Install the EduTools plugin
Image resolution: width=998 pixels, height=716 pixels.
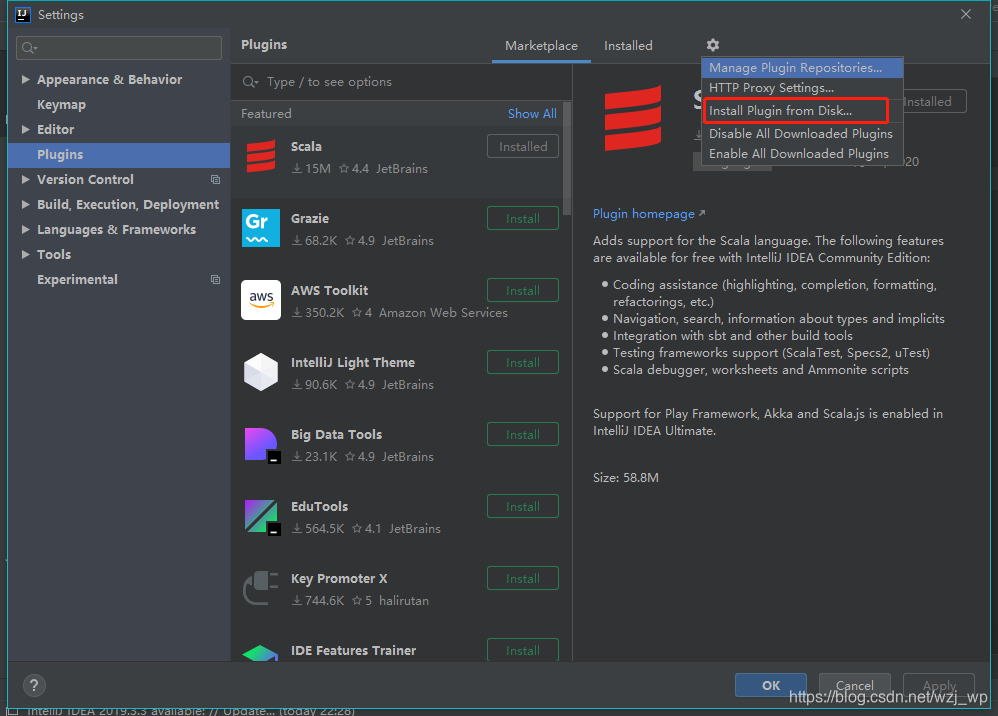coord(523,506)
